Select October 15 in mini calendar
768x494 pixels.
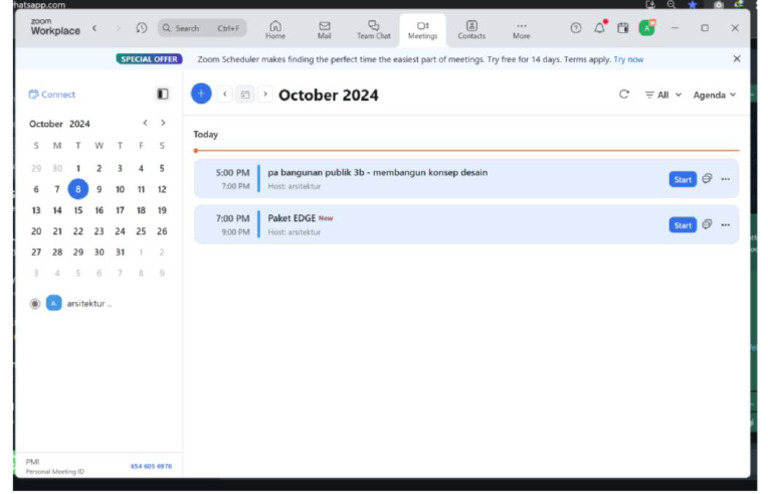coord(78,210)
